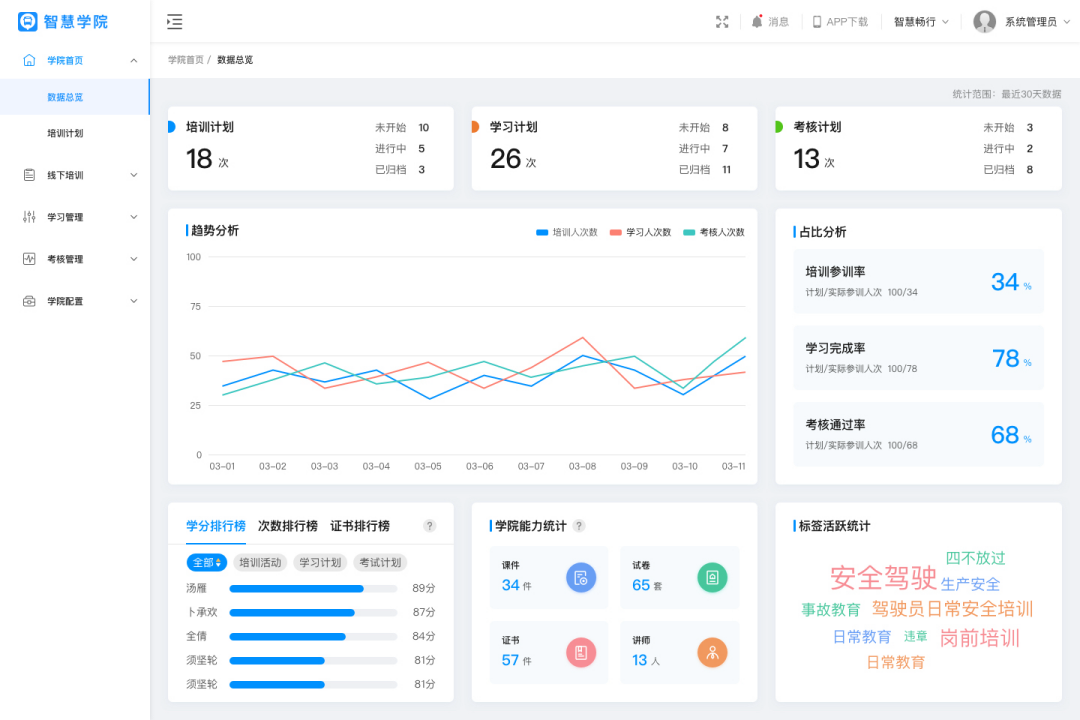
Task: Click the red 证书 certificate icon
Action: [x=581, y=653]
